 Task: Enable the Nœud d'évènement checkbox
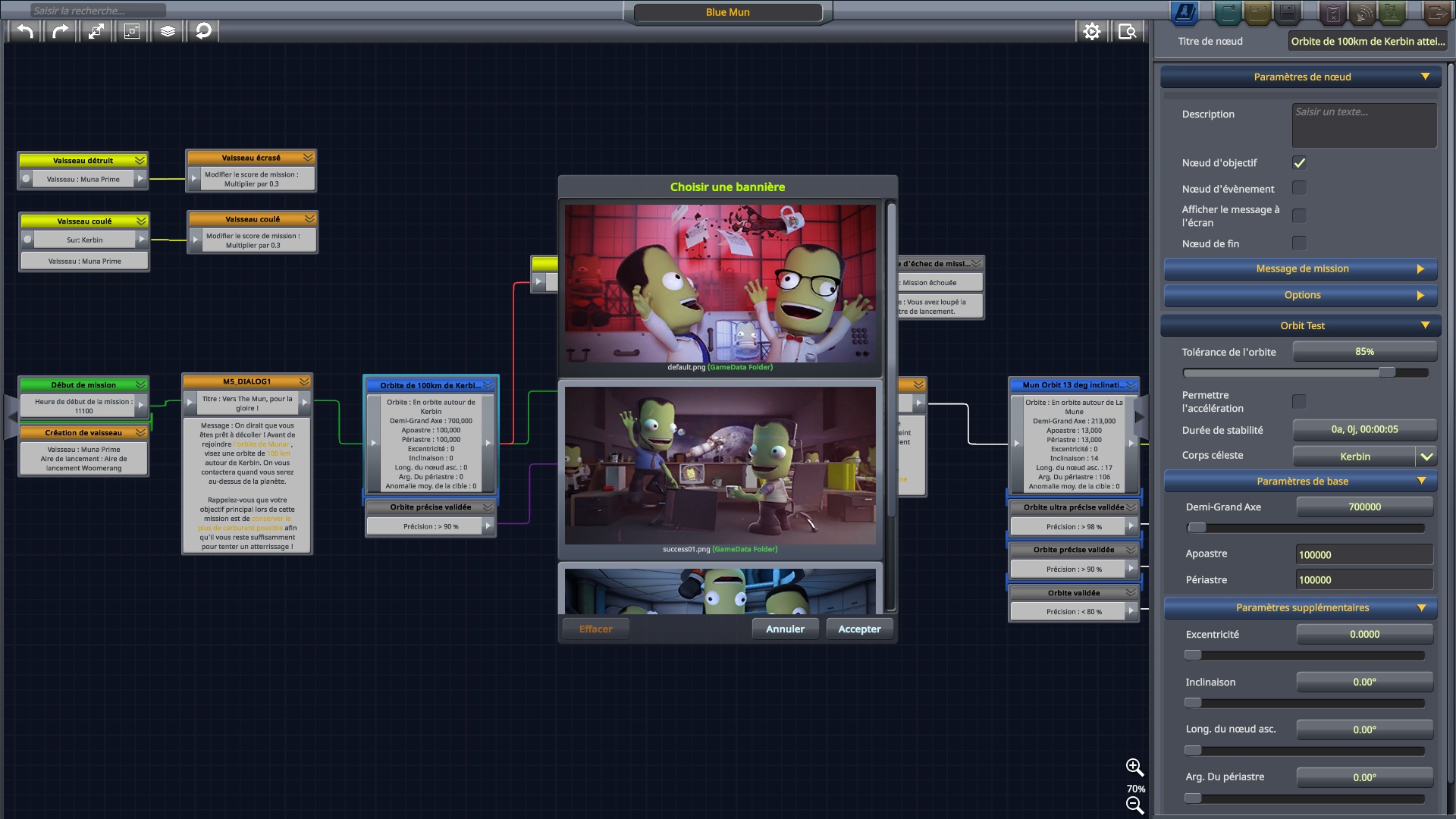[x=1299, y=187]
